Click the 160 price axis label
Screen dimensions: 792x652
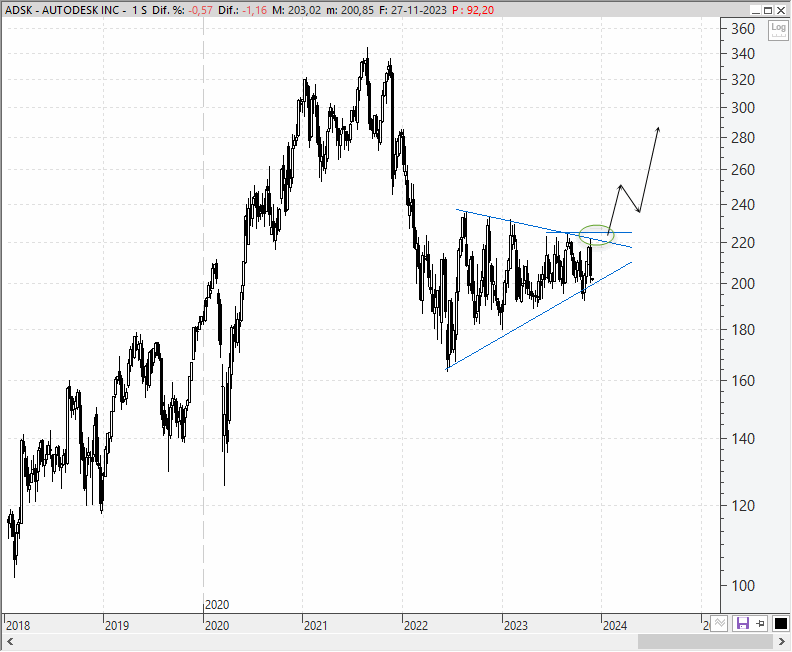743,381
